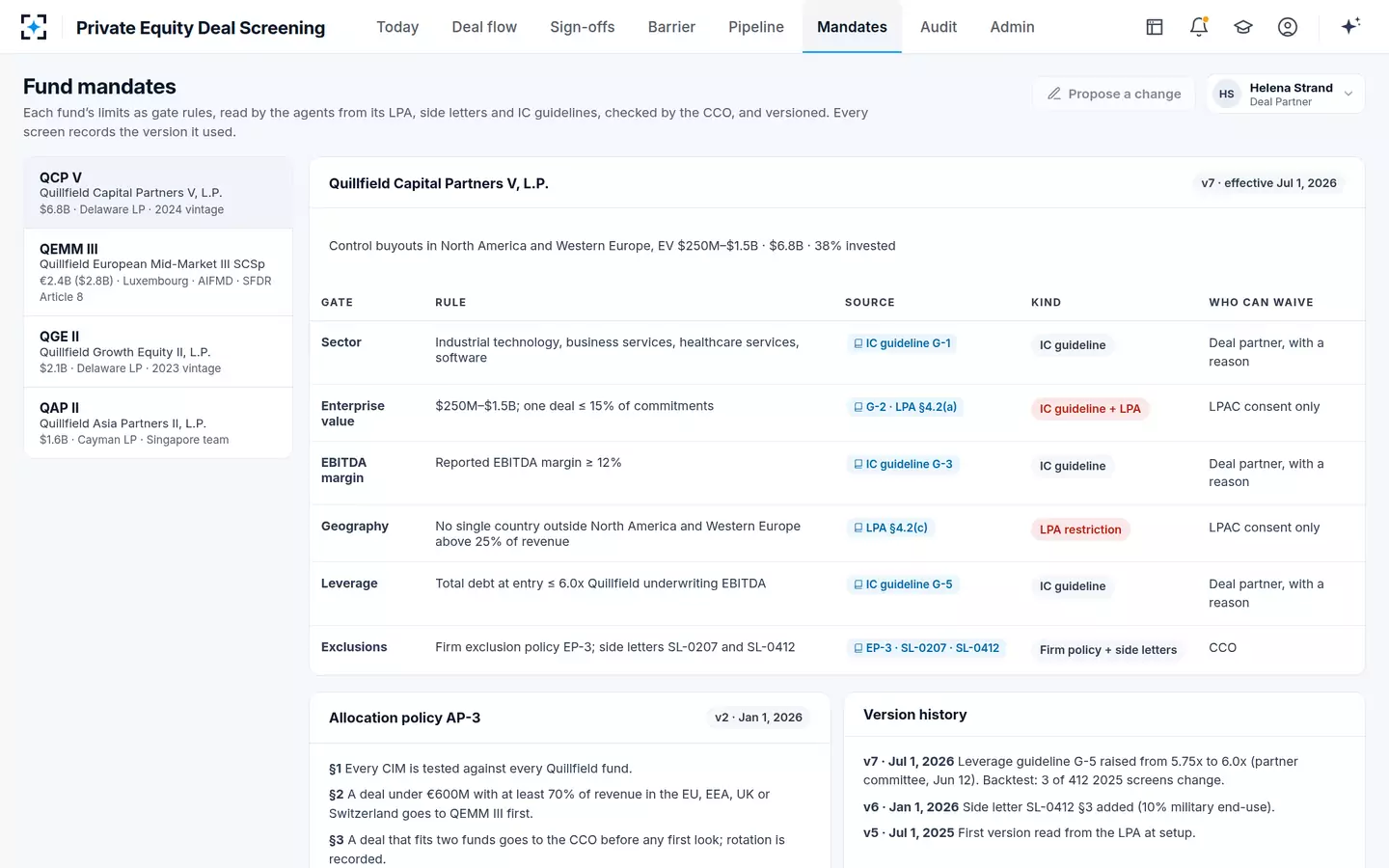Open notifications bell
1389x868 pixels.
click(x=1199, y=27)
